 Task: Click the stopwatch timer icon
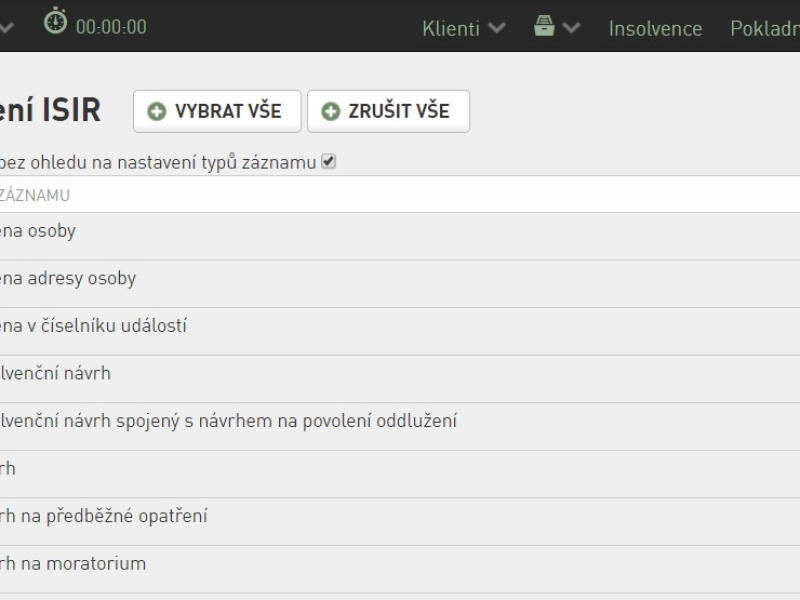(55, 21)
